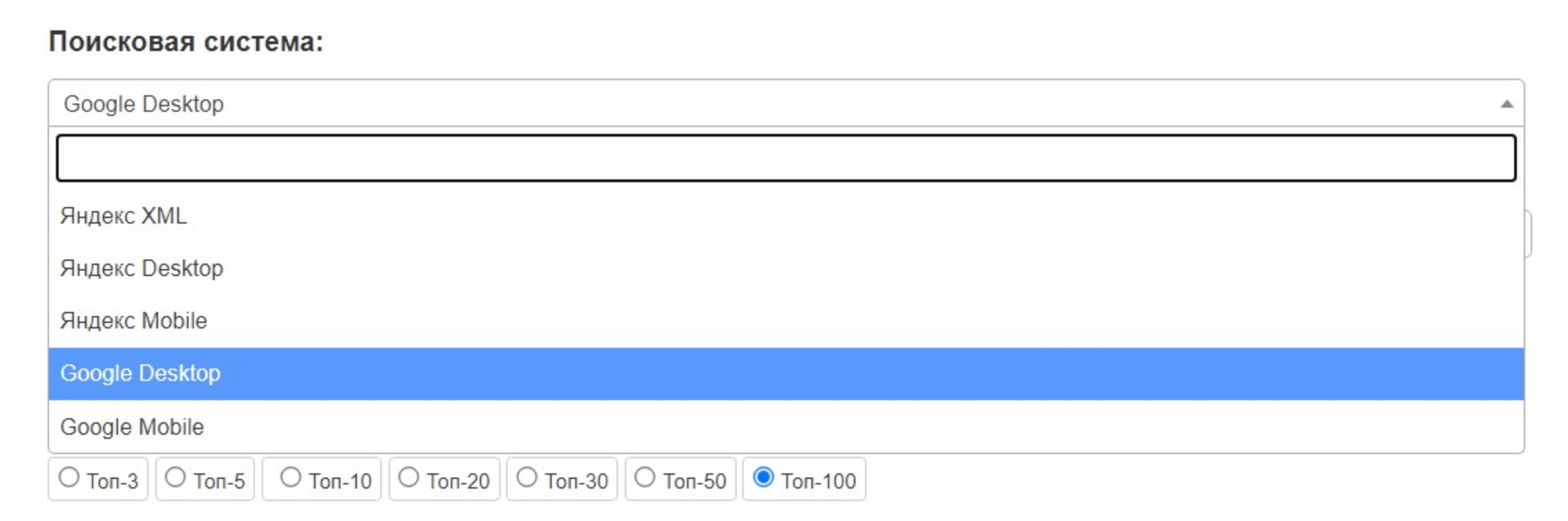The height and width of the screenshot is (521, 1568).
Task: Pick Яндекс Mobile search engine
Action: (x=133, y=321)
